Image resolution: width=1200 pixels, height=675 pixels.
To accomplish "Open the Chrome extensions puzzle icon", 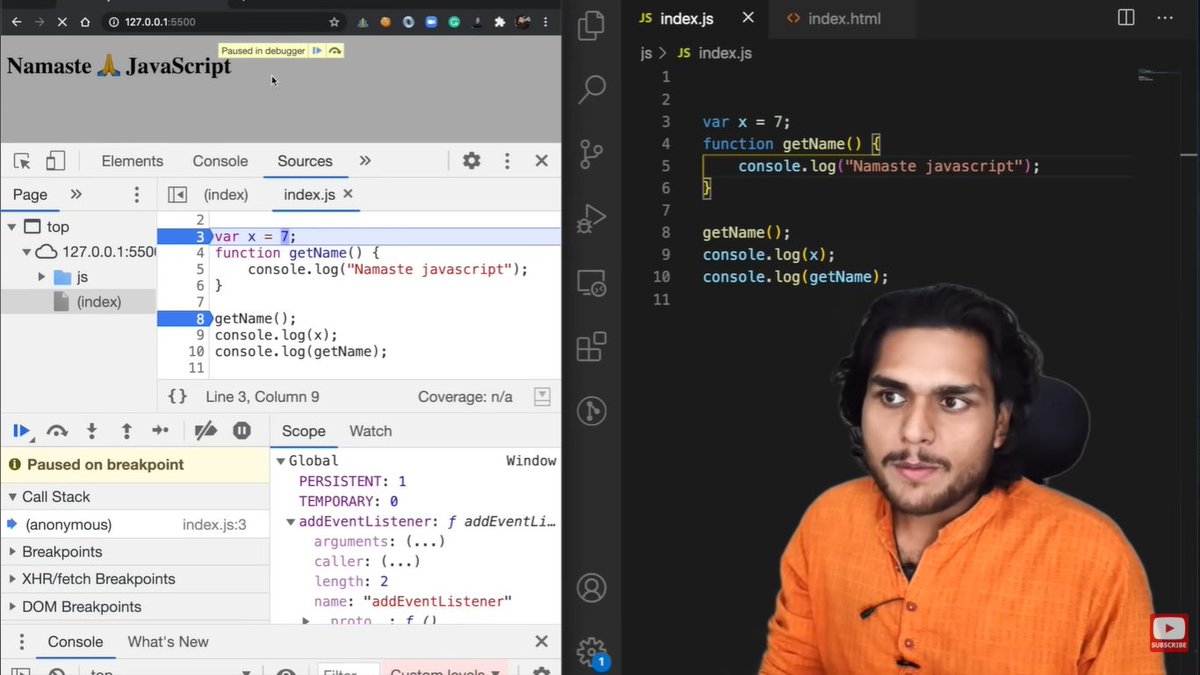I will click(500, 21).
